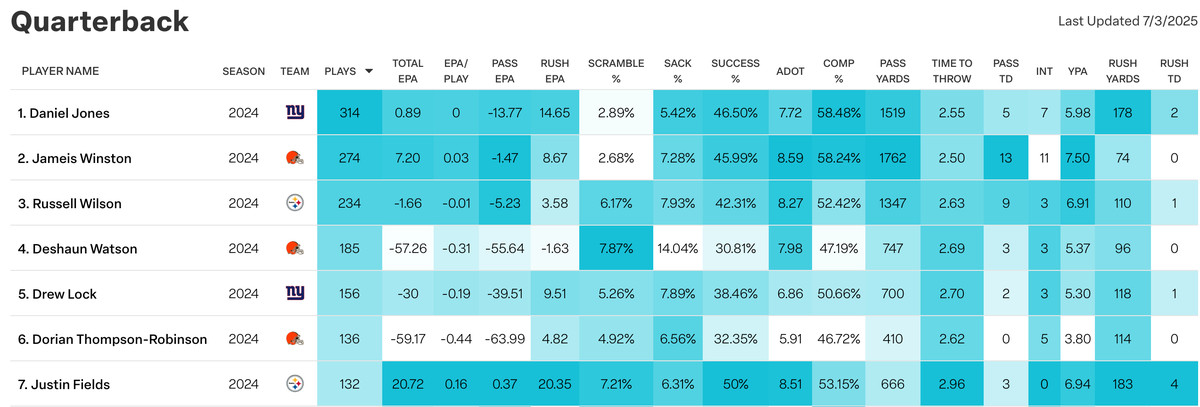1200x407 pixels.
Task: Click the Browns logo beside Jameis Winston
Action: 294,158
